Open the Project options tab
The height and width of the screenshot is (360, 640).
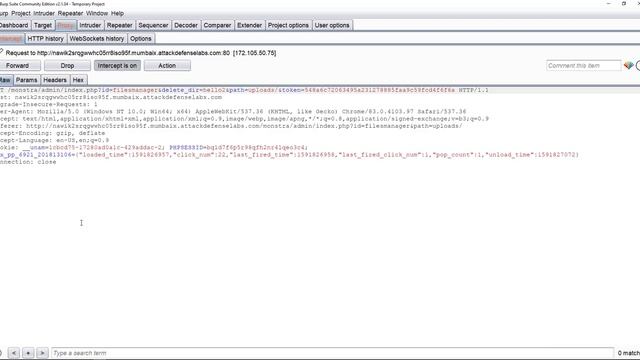[x=288, y=25]
